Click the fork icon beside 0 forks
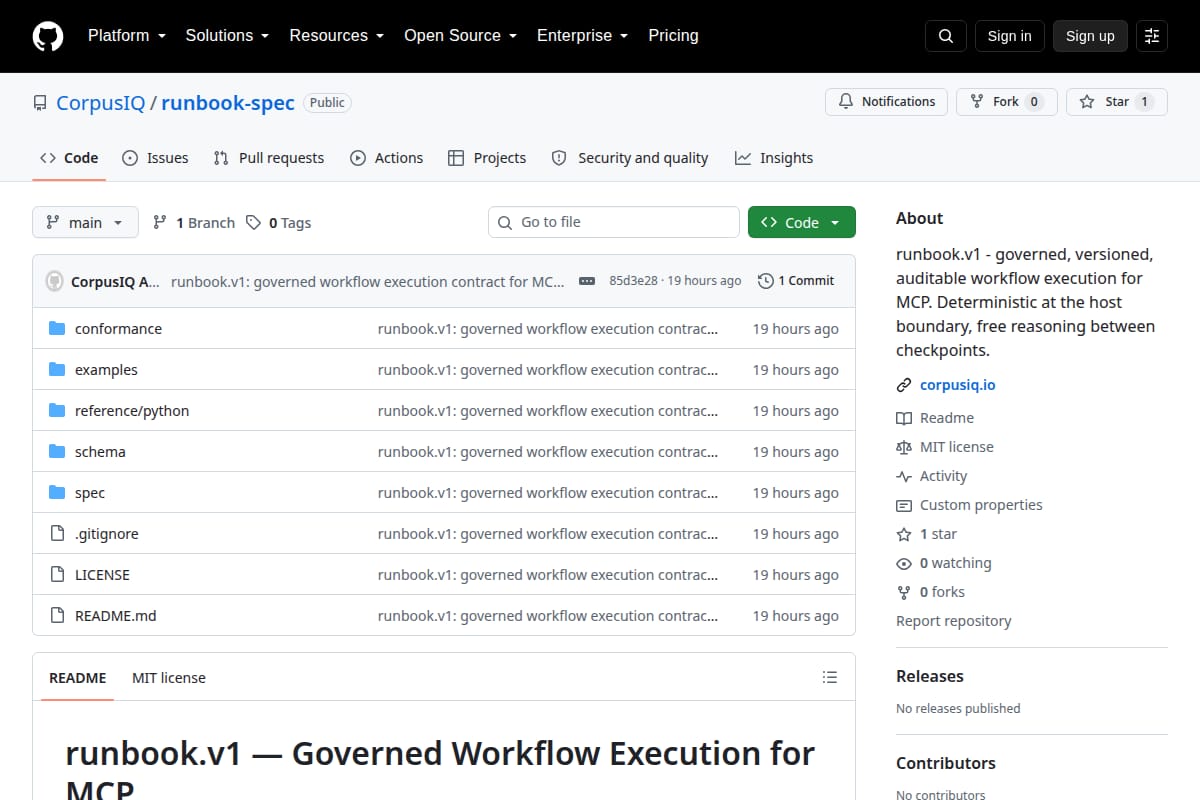Image resolution: width=1200 pixels, height=800 pixels. 904,592
